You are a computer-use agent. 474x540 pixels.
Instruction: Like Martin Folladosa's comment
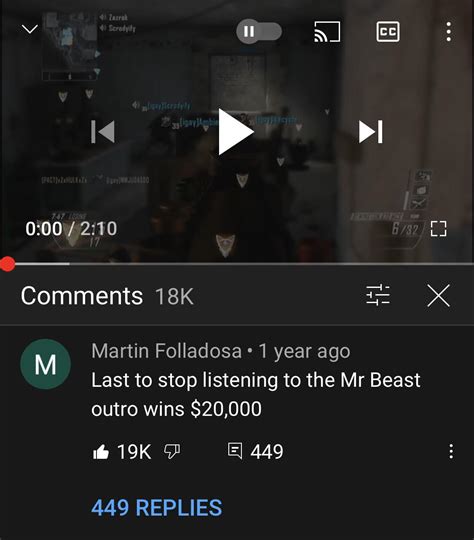coord(101,451)
